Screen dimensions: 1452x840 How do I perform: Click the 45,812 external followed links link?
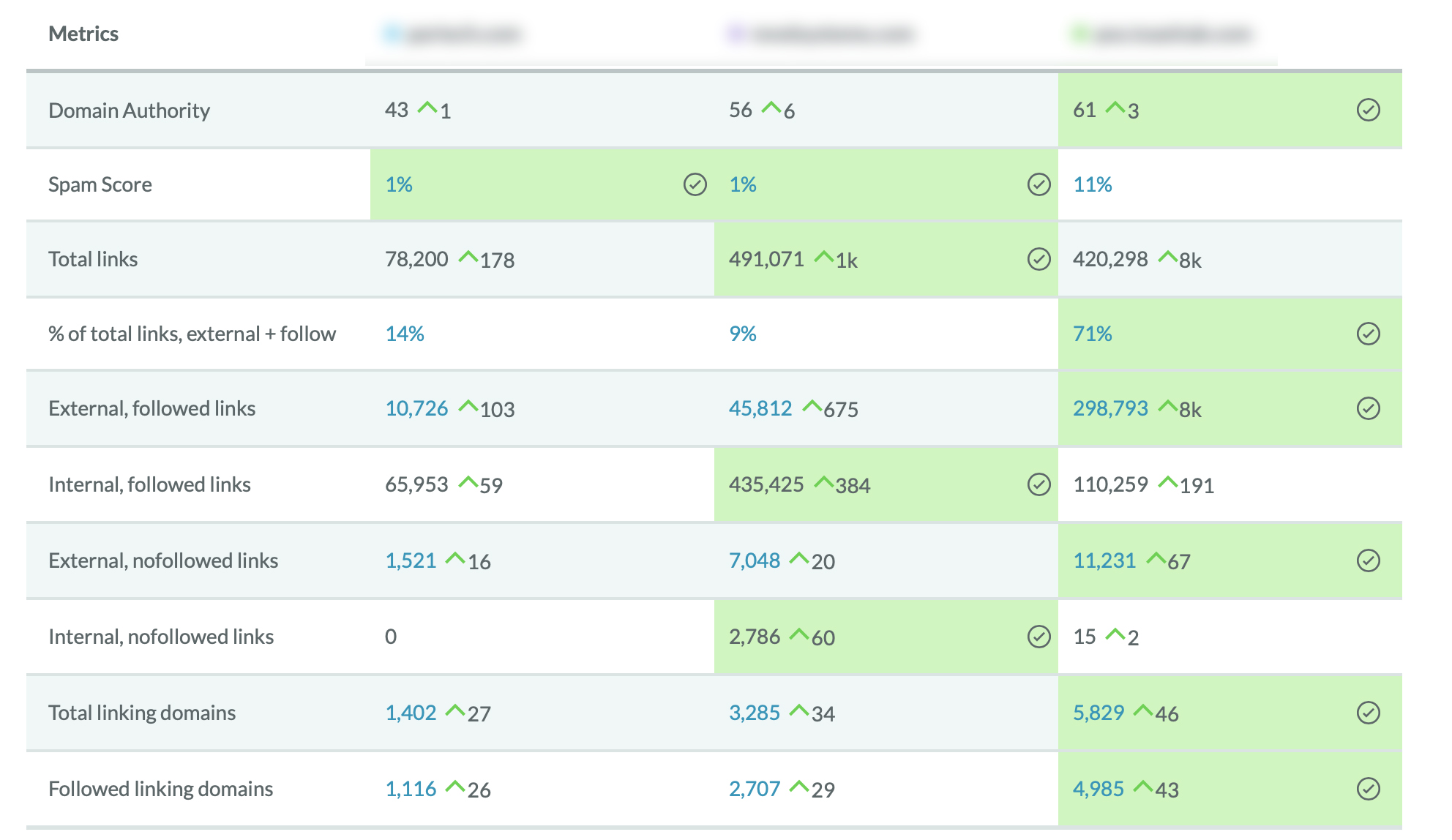(x=760, y=408)
